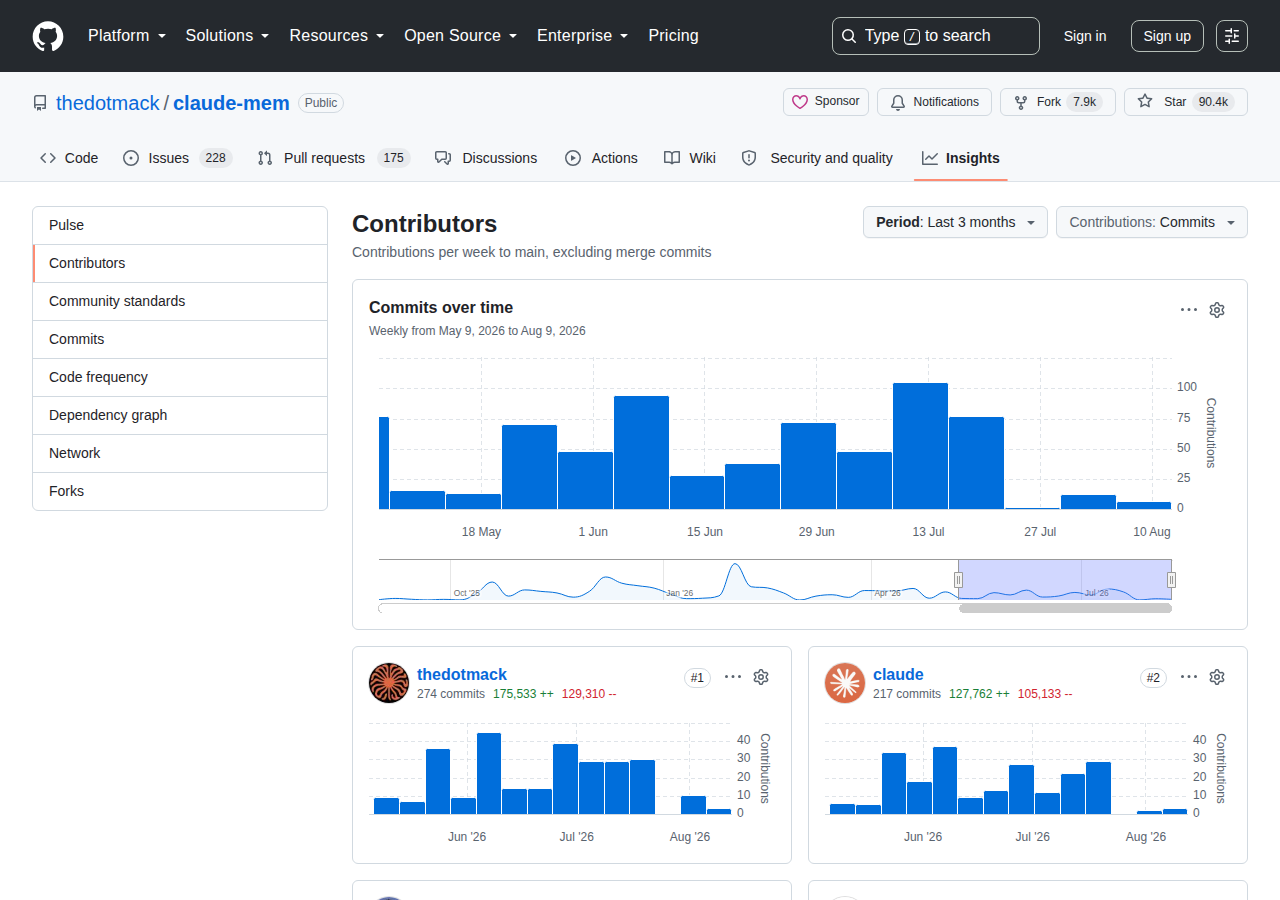This screenshot has height=900, width=1280.
Task: Expand the Solutions menu
Action: (228, 36)
